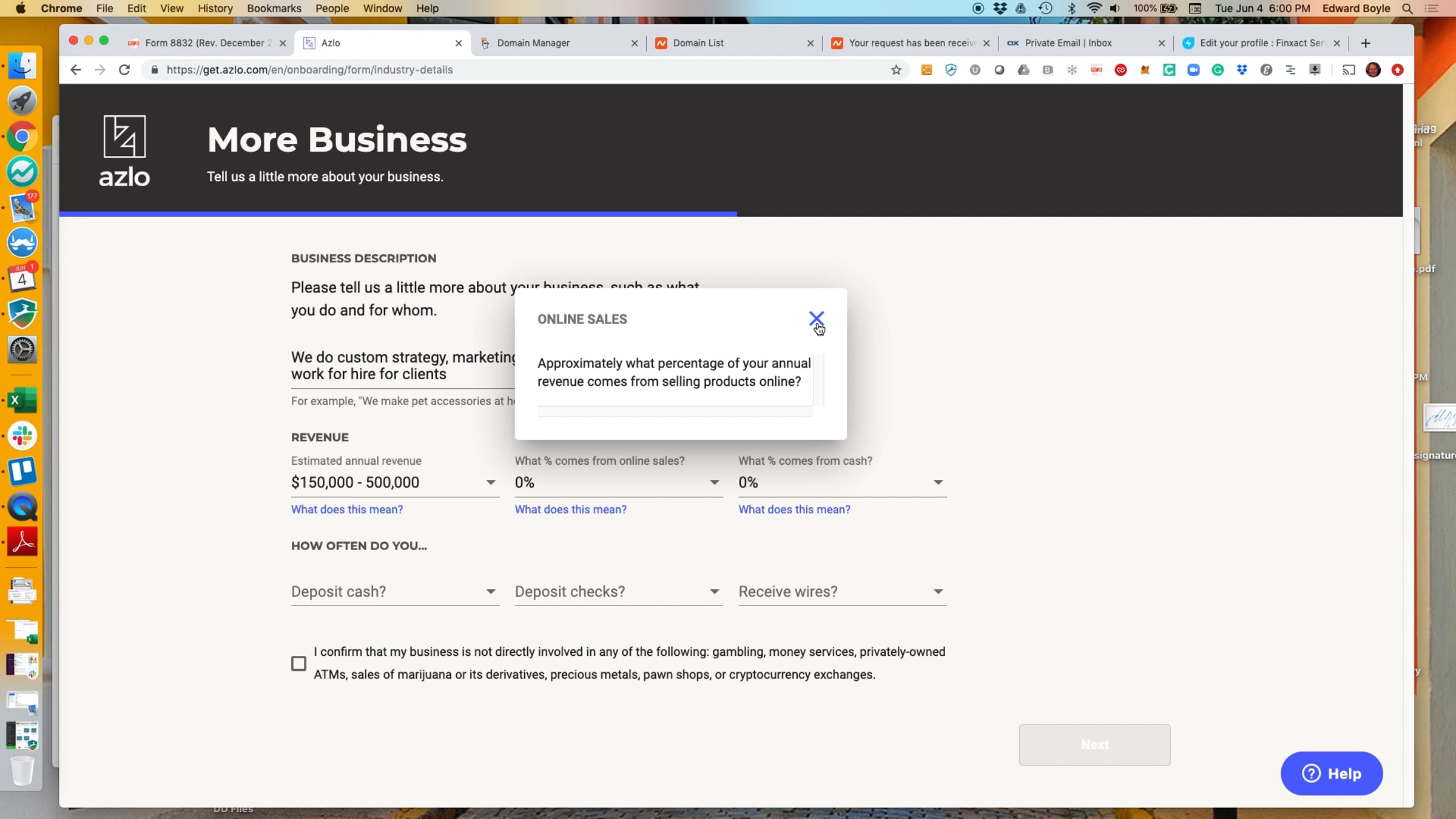Check the business confirmation checkbox
Viewport: 1456px width, 819px height.
point(298,663)
